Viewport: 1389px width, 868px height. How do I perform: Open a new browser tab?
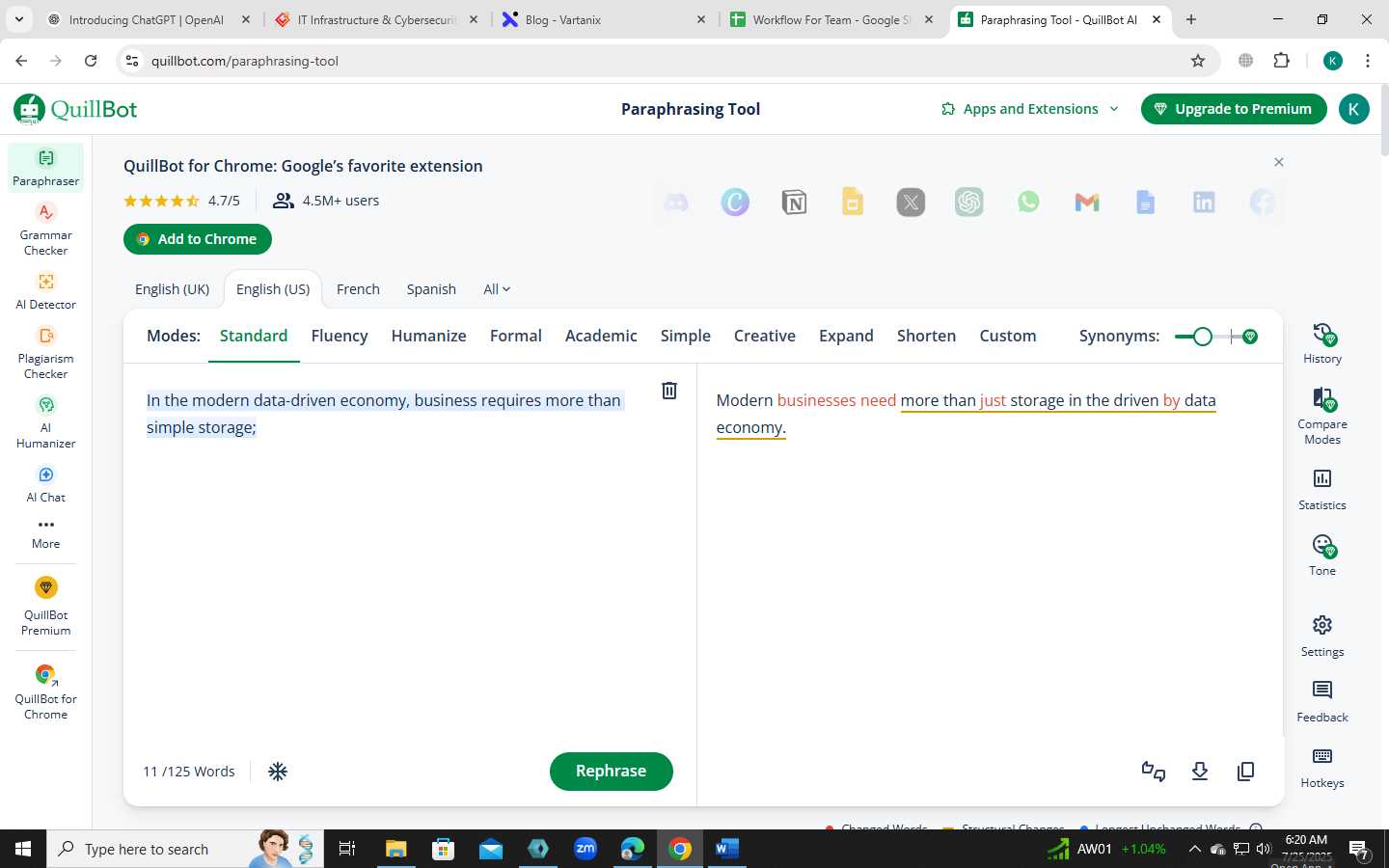tap(1191, 19)
